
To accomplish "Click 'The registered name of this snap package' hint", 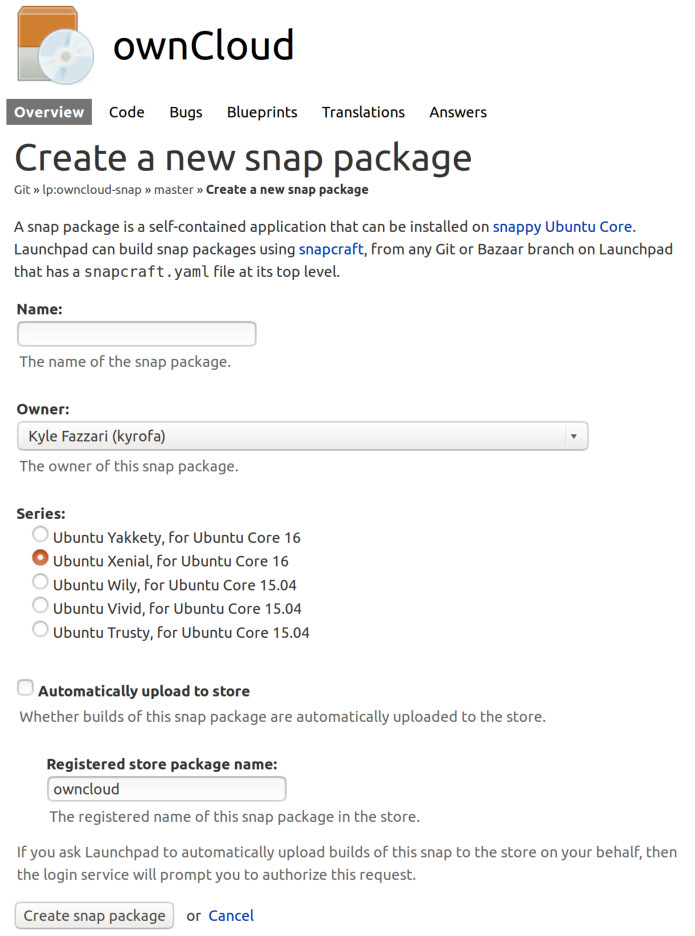I will click(x=235, y=817).
